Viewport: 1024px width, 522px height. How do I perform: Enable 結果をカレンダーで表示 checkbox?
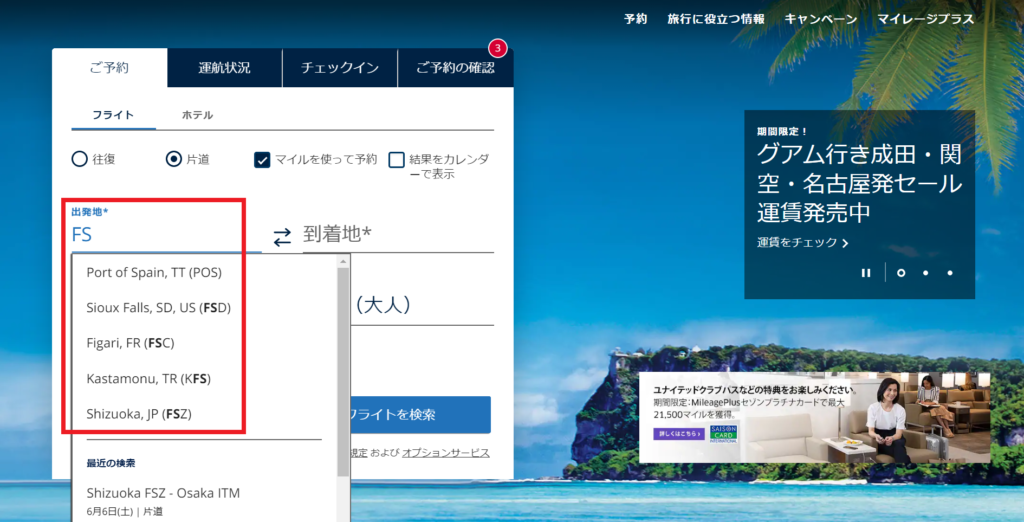pyautogui.click(x=397, y=159)
